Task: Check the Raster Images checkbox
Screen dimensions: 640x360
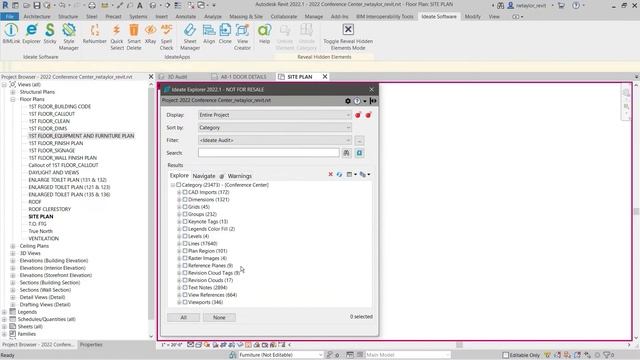Action: point(185,258)
